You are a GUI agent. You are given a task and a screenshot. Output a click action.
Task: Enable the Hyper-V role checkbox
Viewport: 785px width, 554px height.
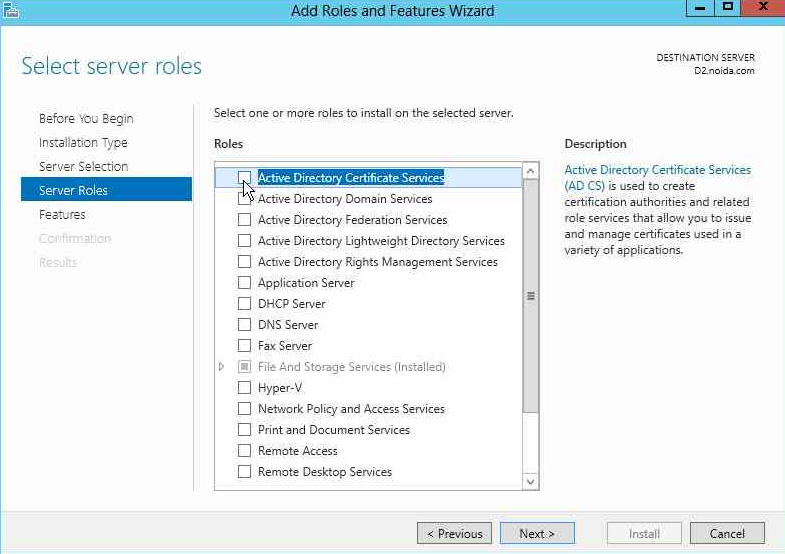244,388
